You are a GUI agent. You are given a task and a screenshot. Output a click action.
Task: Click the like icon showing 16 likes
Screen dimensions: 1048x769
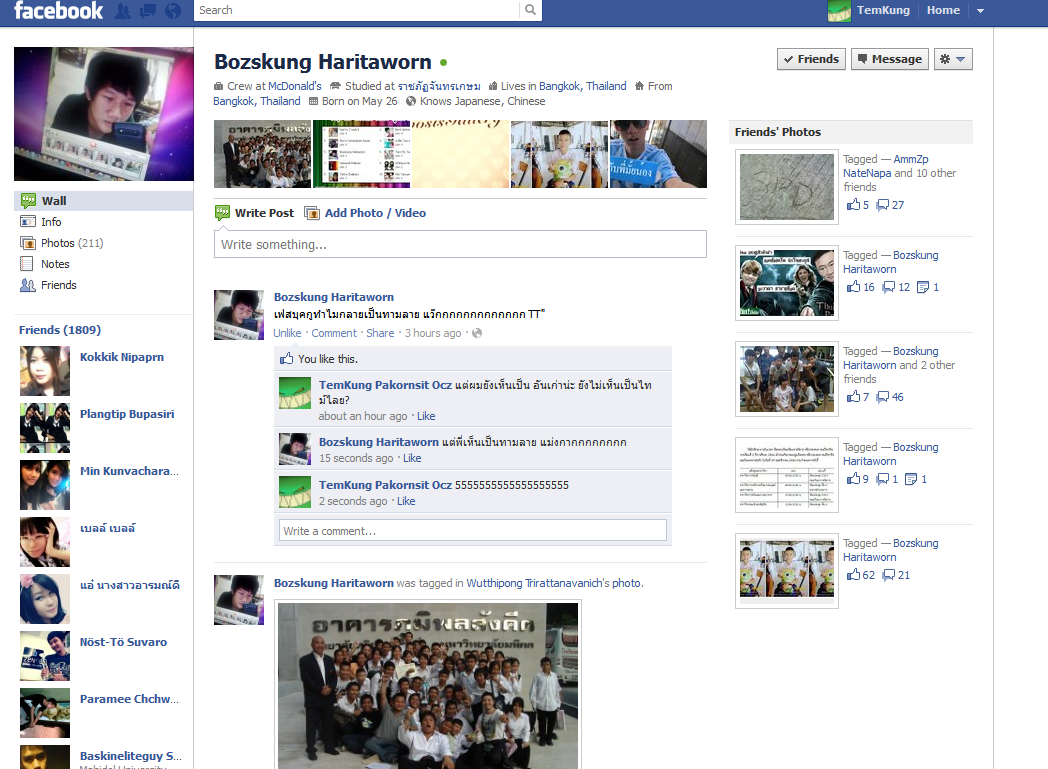coord(854,287)
